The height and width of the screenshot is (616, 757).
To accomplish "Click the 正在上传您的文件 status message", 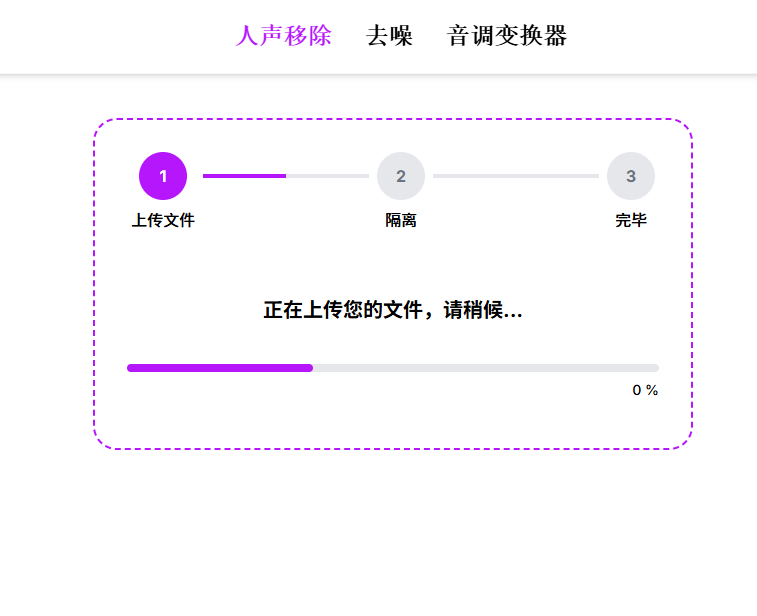I will point(393,310).
